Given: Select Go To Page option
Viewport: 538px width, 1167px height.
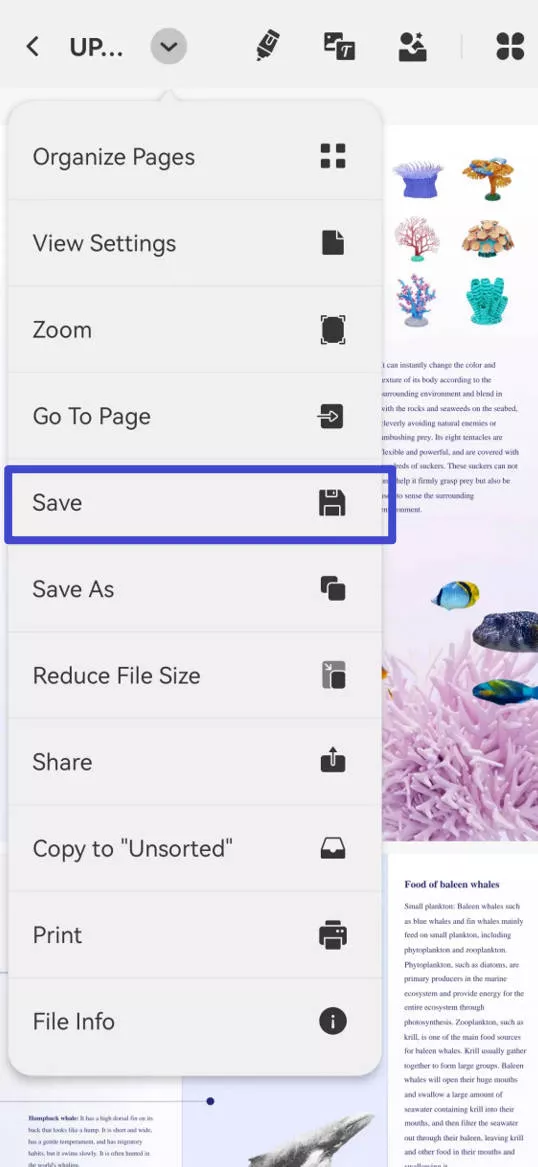Looking at the screenshot, I should click(195, 416).
